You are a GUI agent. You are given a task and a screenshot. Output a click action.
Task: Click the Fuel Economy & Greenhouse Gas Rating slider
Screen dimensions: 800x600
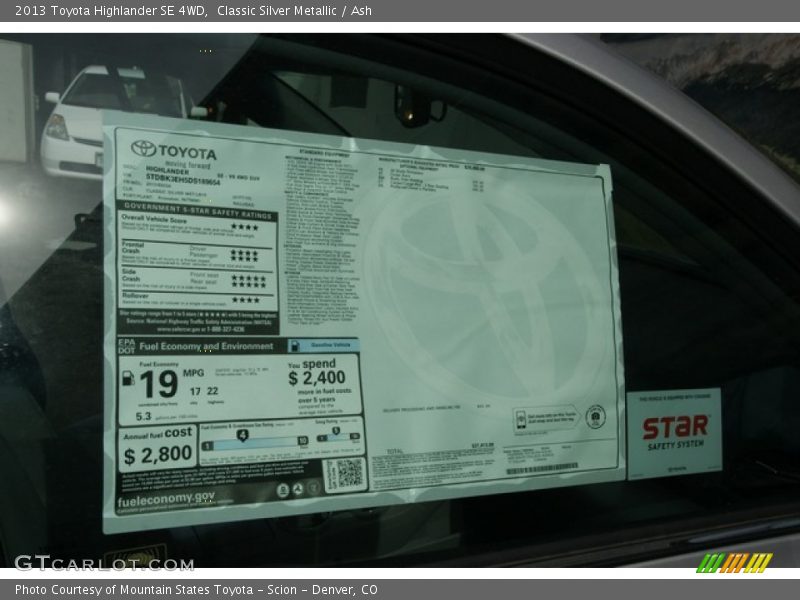tap(255, 440)
